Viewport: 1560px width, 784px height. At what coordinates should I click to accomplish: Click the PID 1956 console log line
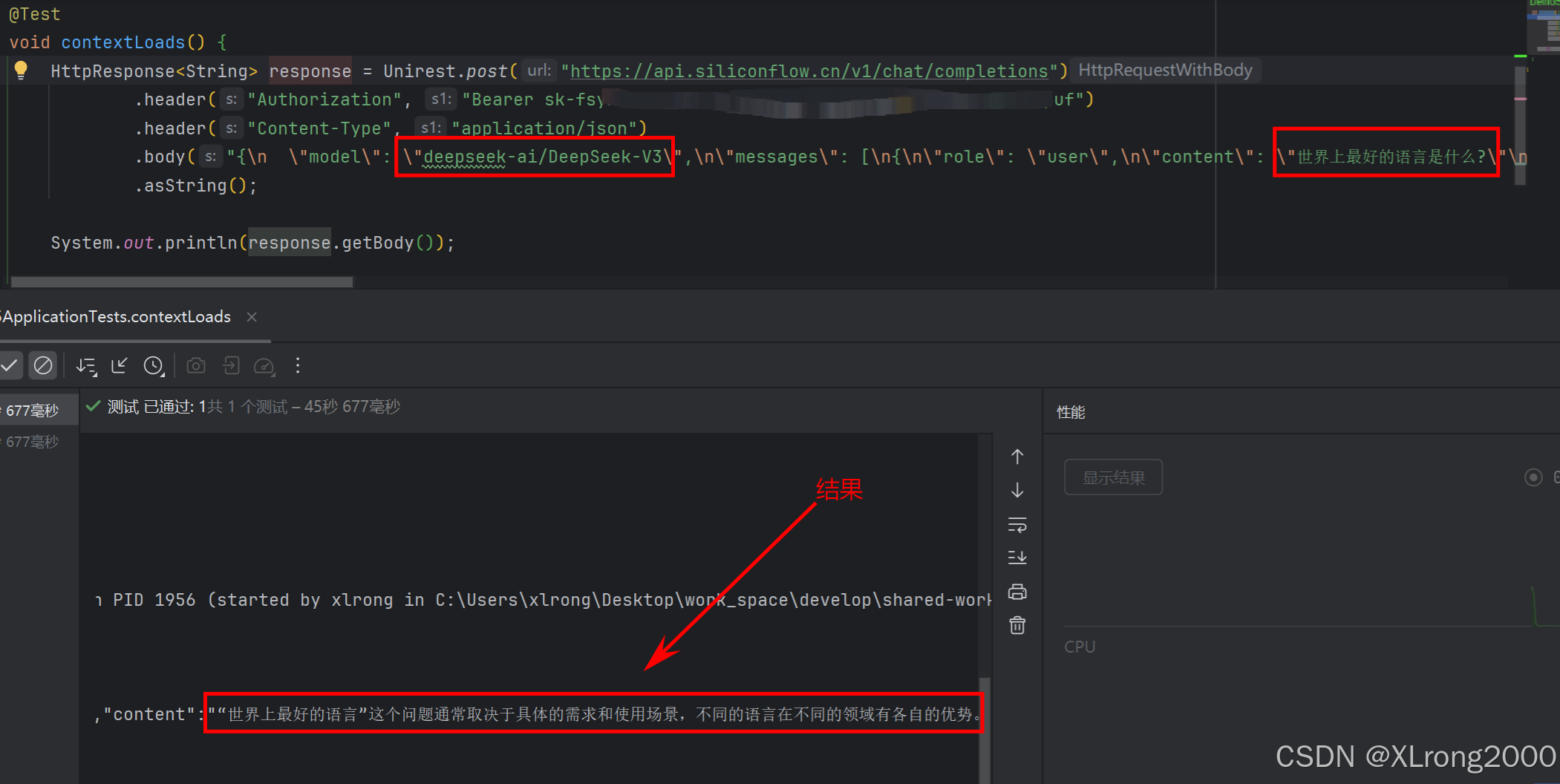[544, 600]
